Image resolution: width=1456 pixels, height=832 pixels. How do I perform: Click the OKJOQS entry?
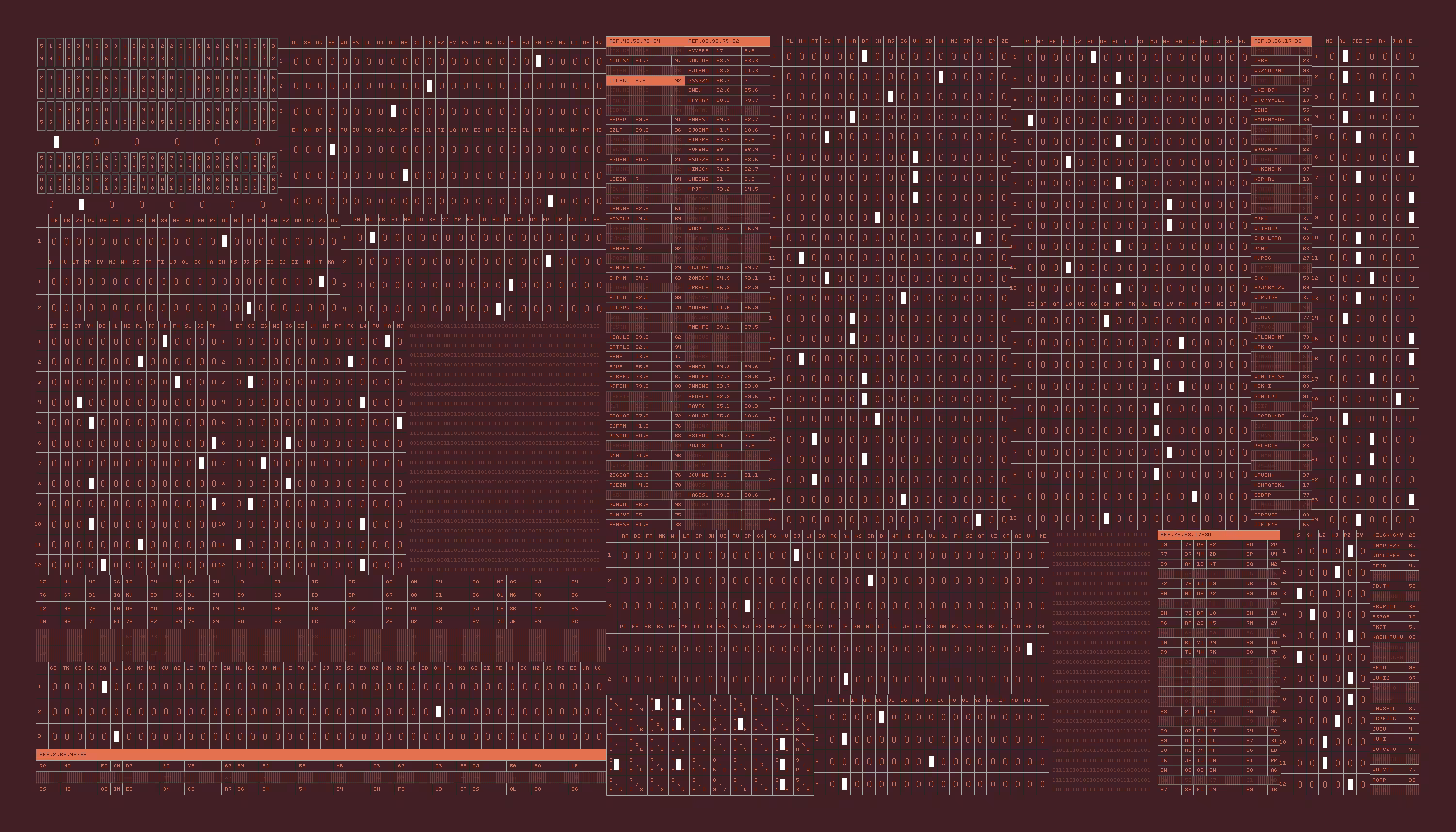[698, 268]
